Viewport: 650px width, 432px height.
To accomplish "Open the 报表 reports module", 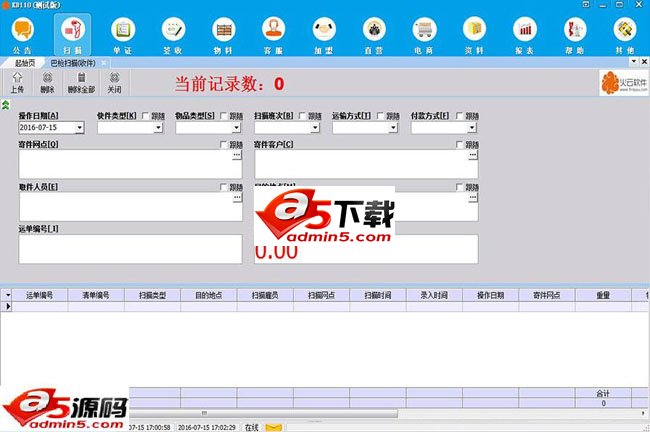I will pos(525,35).
